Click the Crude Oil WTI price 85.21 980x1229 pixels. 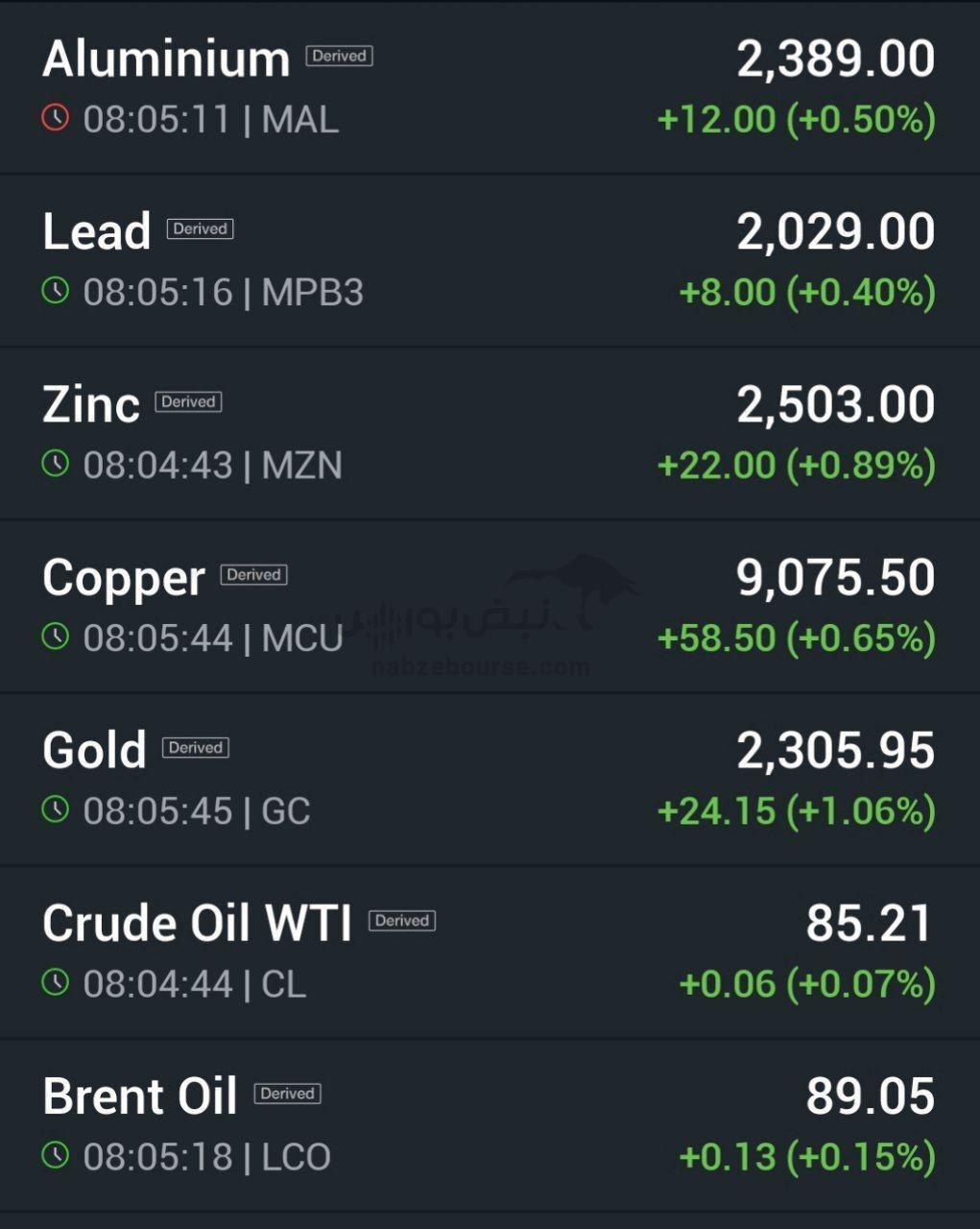(869, 923)
